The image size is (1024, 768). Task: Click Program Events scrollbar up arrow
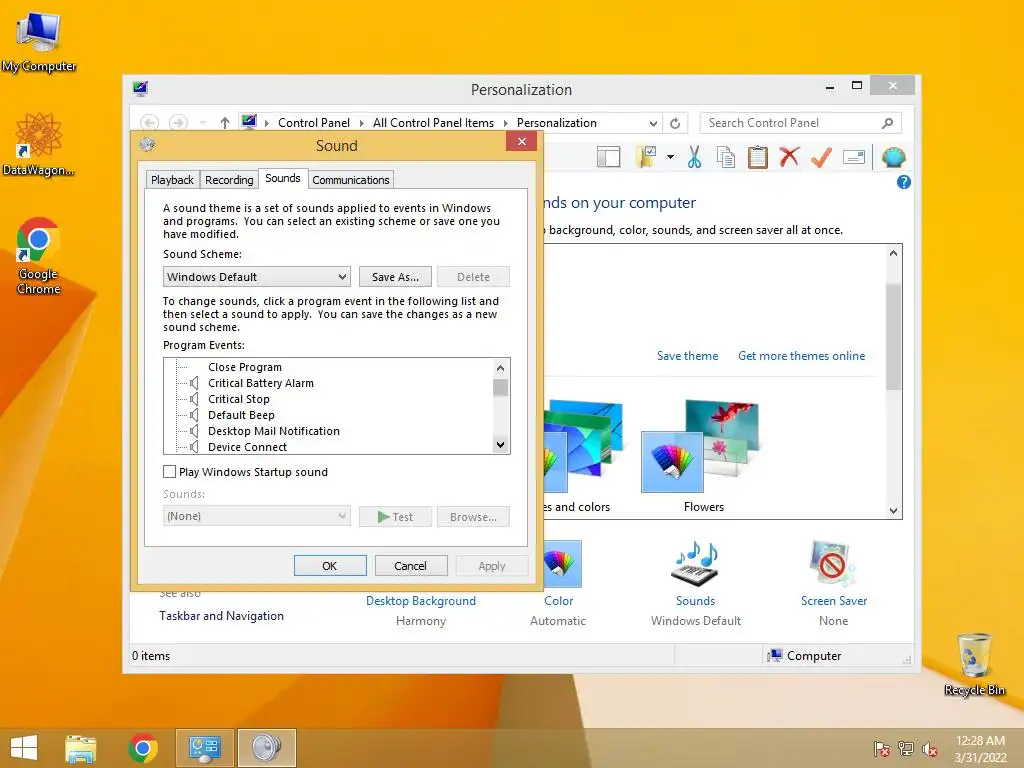point(500,368)
